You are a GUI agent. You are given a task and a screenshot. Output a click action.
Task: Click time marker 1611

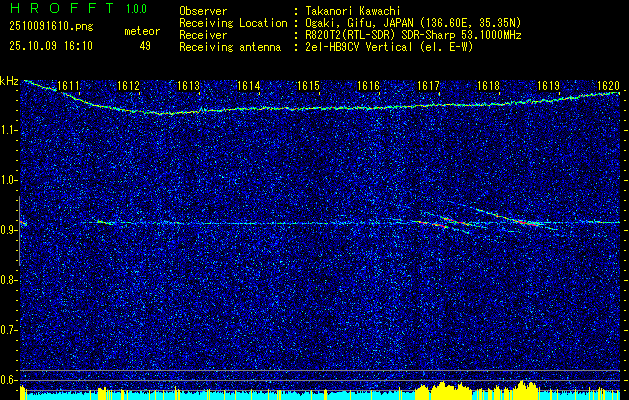tap(69, 85)
